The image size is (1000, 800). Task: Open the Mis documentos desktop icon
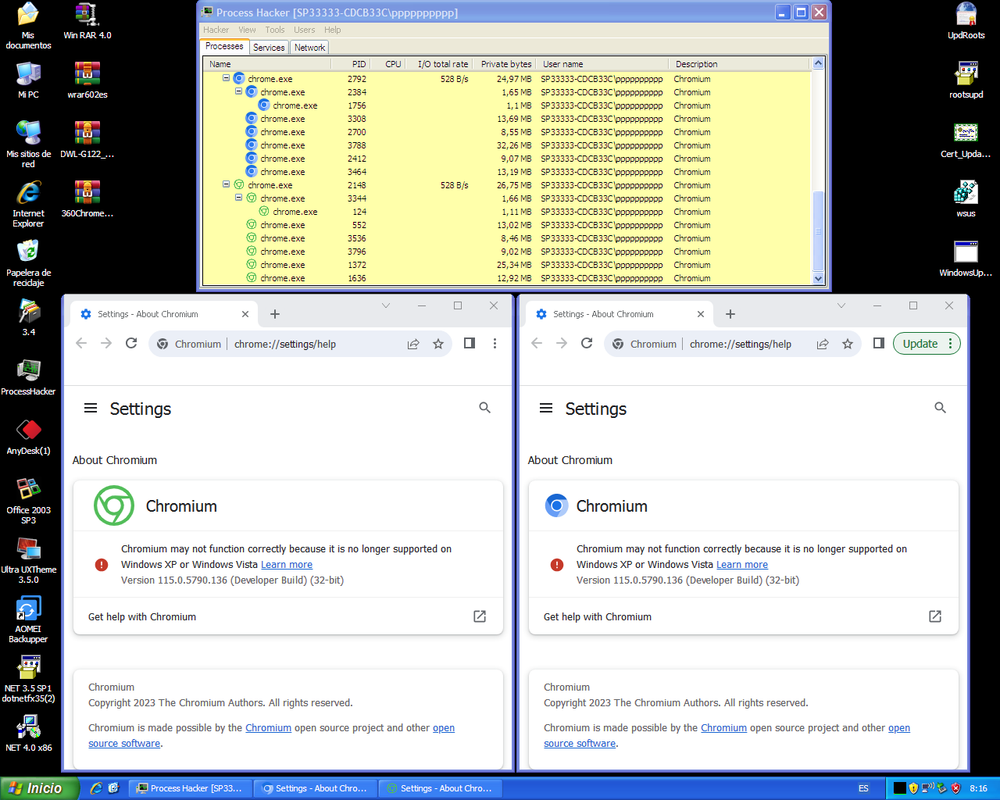coord(28,26)
